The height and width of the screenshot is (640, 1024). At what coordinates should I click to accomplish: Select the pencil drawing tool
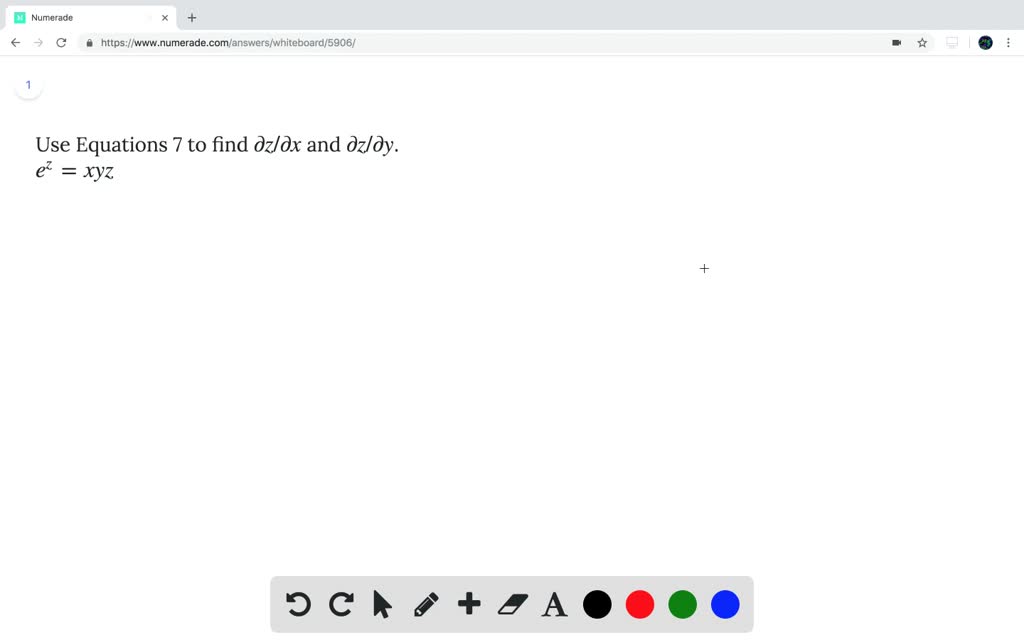tap(426, 604)
